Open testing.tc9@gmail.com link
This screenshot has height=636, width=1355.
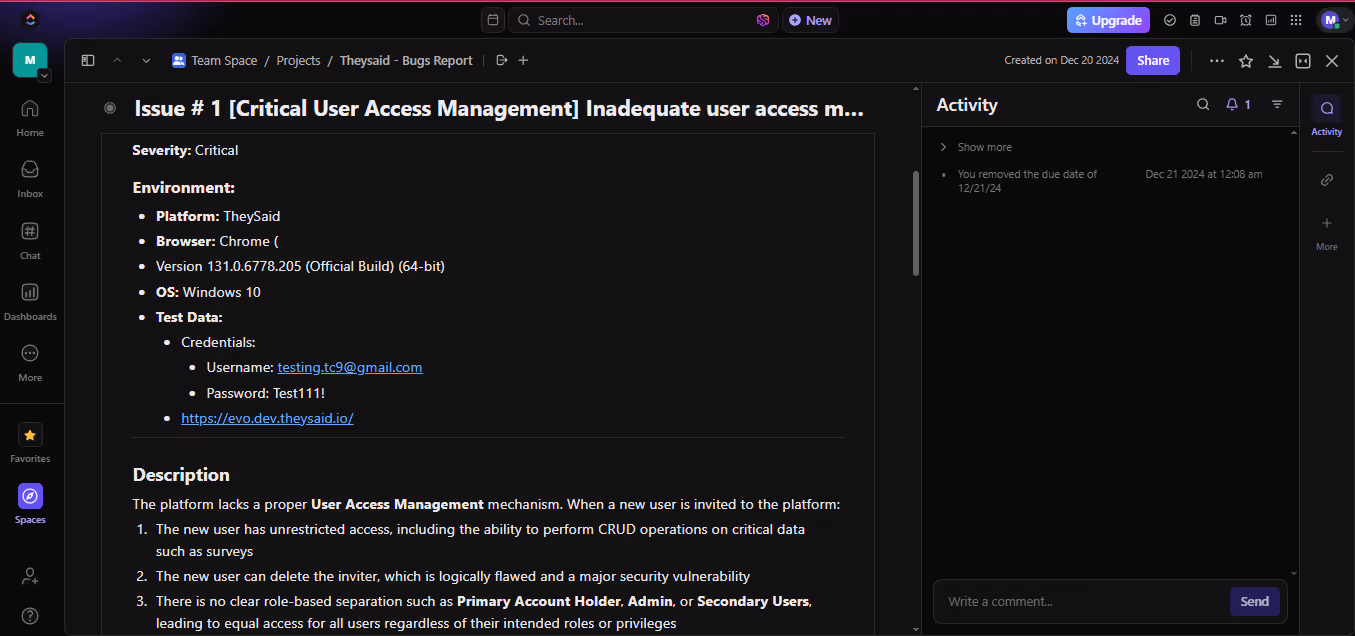pos(350,367)
